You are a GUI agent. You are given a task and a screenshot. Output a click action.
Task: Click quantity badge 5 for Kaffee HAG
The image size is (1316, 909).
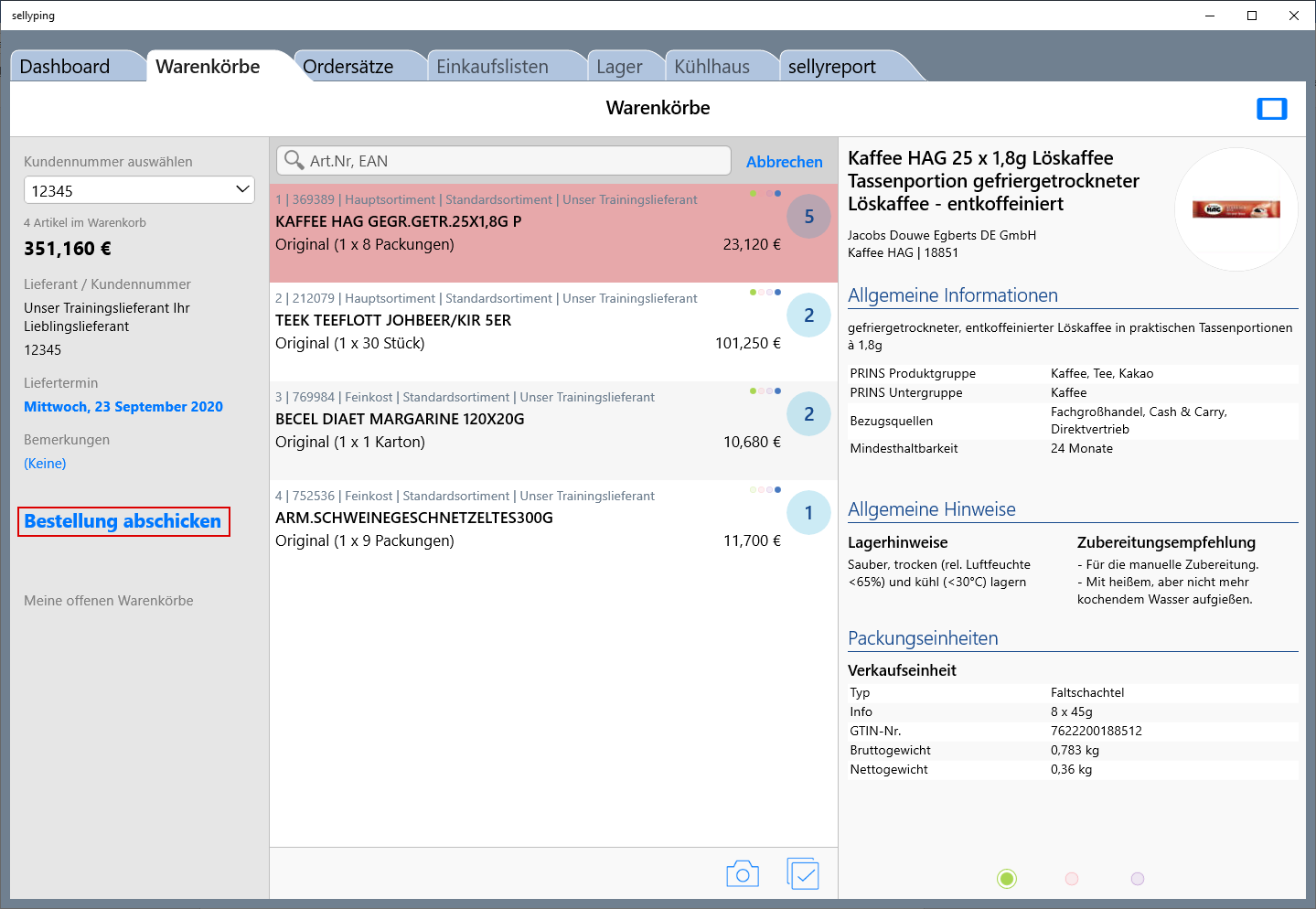click(x=808, y=217)
